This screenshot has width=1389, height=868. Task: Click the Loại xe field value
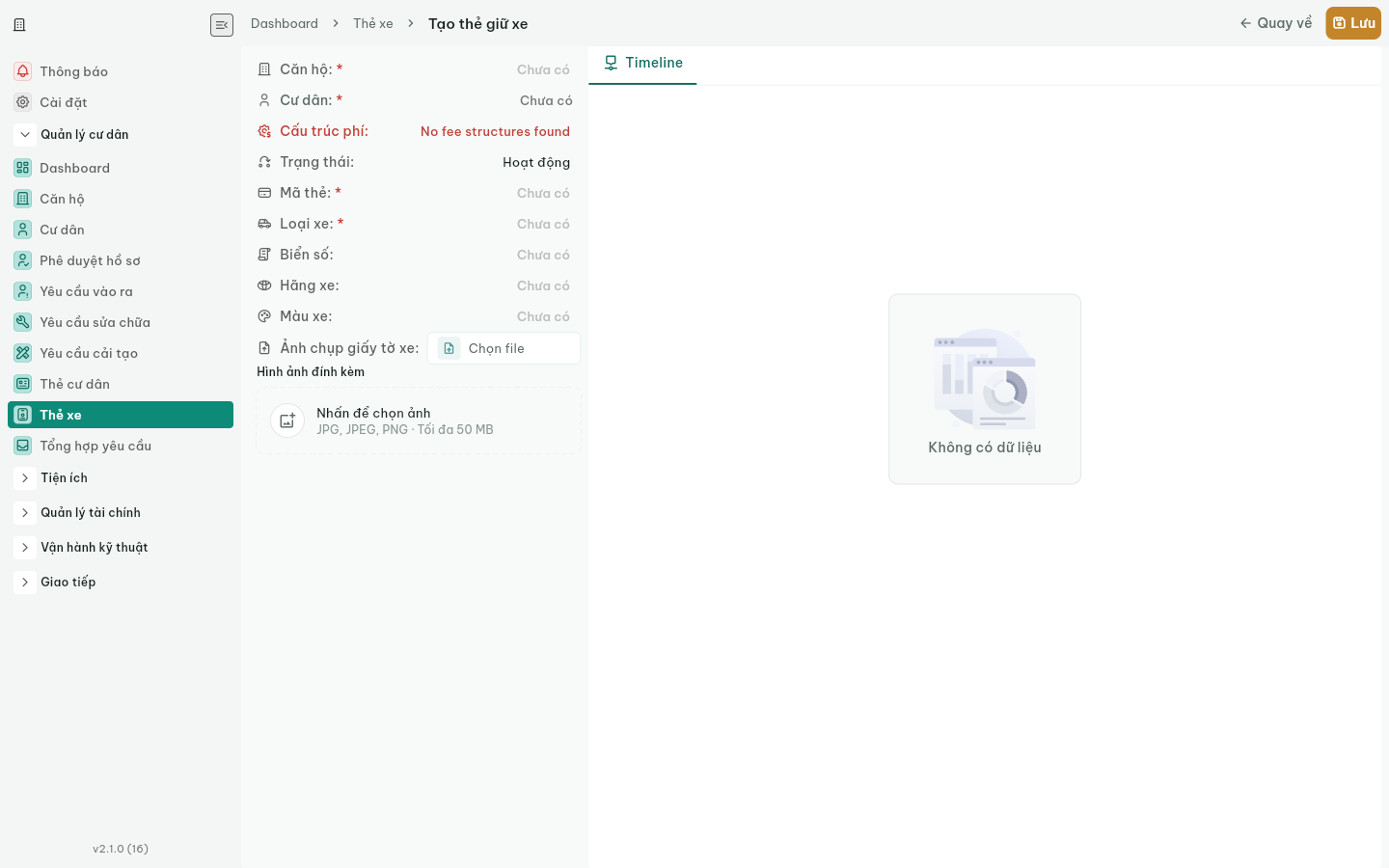coord(543,224)
